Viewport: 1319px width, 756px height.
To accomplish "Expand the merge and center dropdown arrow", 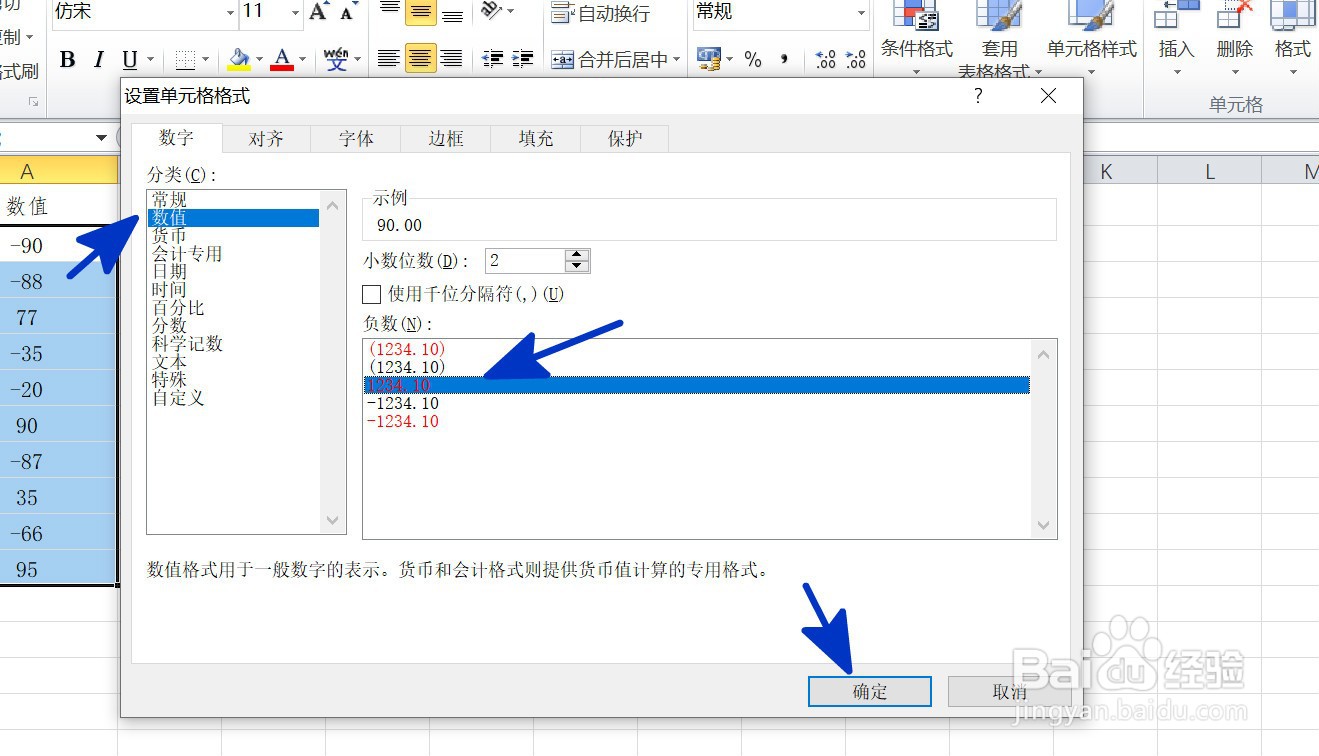I will [x=677, y=60].
